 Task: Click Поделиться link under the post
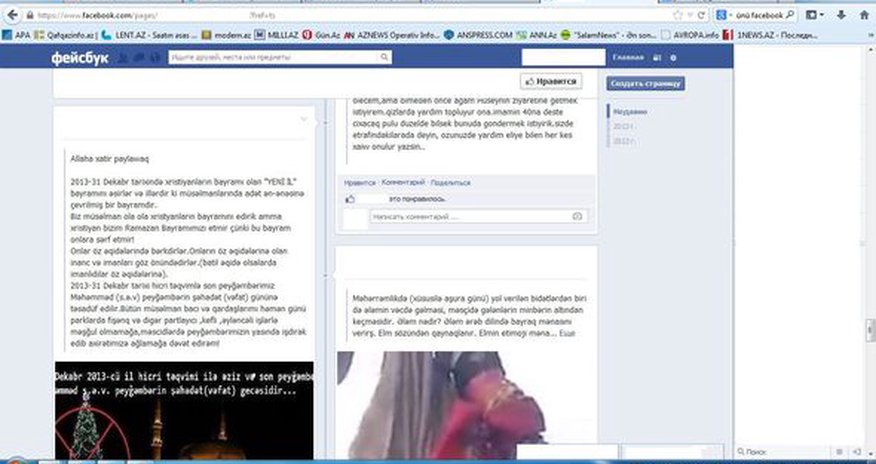coord(450,183)
